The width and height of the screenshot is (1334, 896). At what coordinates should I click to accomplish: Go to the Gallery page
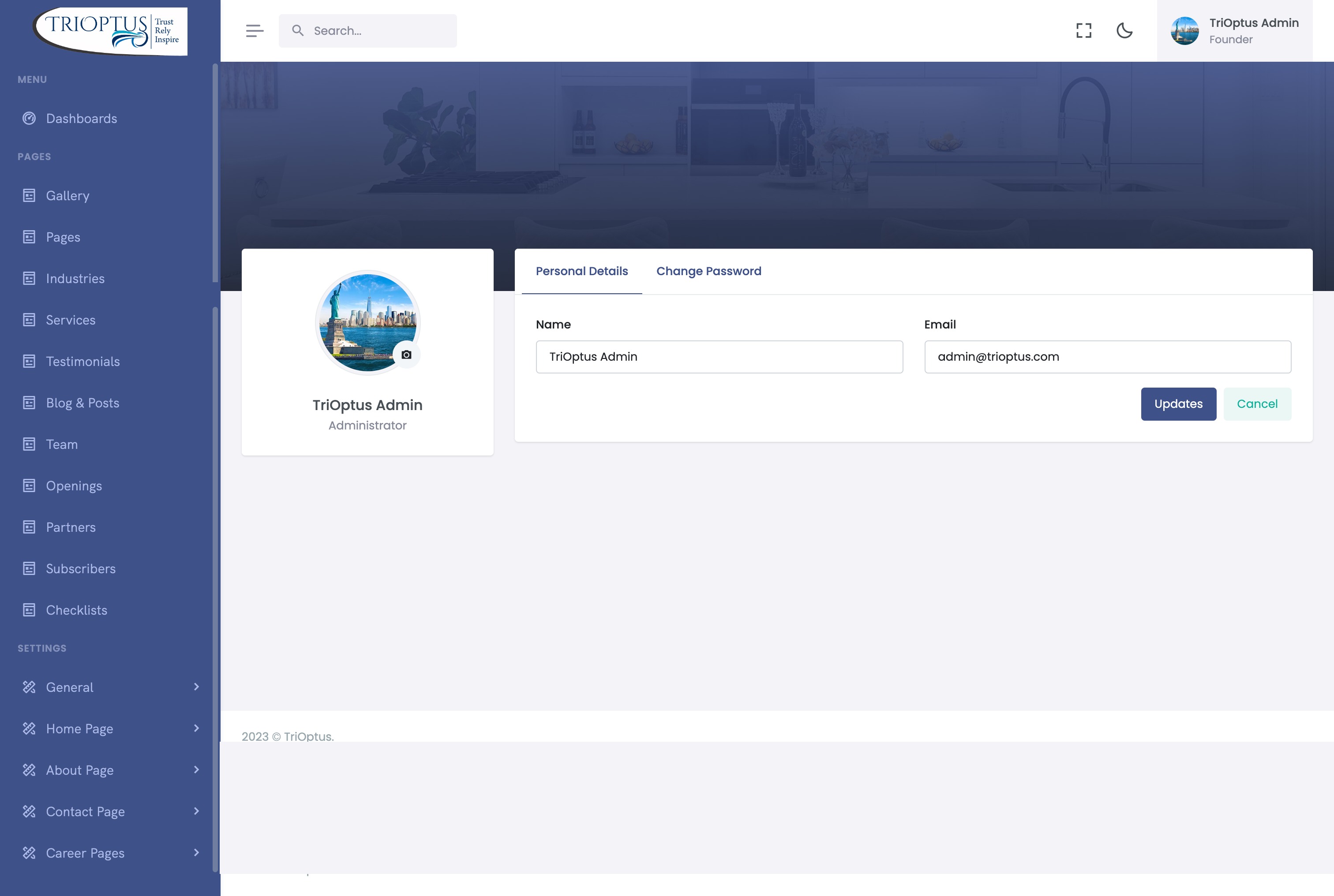pyautogui.click(x=68, y=195)
